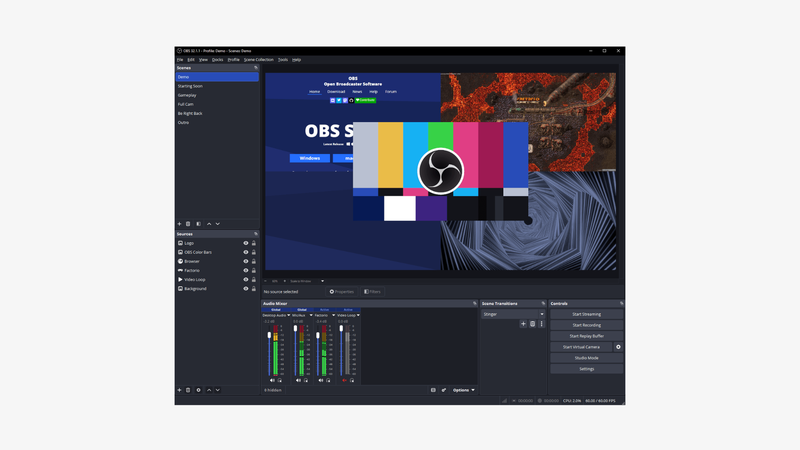The height and width of the screenshot is (450, 800).
Task: Pop out the Controls dock icon
Action: point(621,304)
